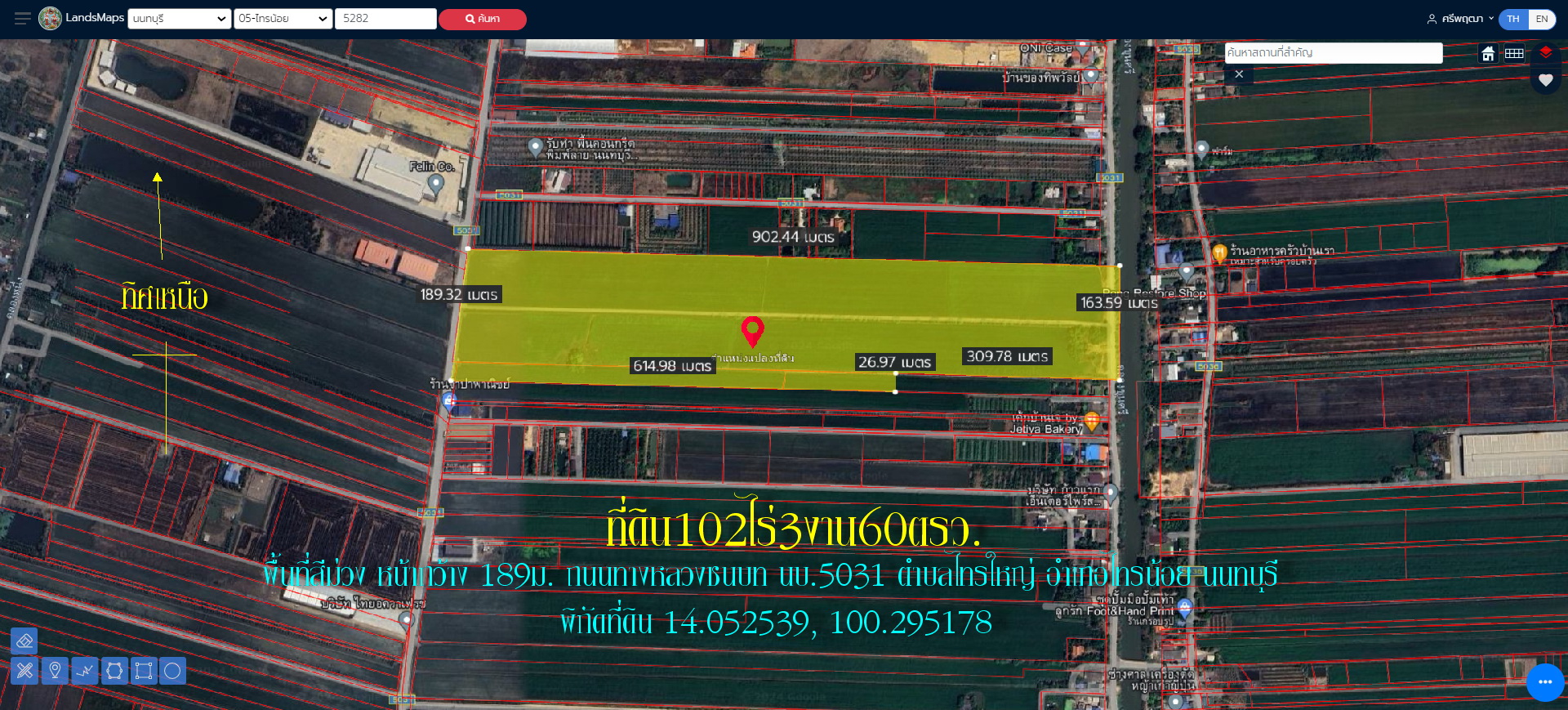Open the blue chat bubble button
1568x710 pixels.
tap(1545, 682)
